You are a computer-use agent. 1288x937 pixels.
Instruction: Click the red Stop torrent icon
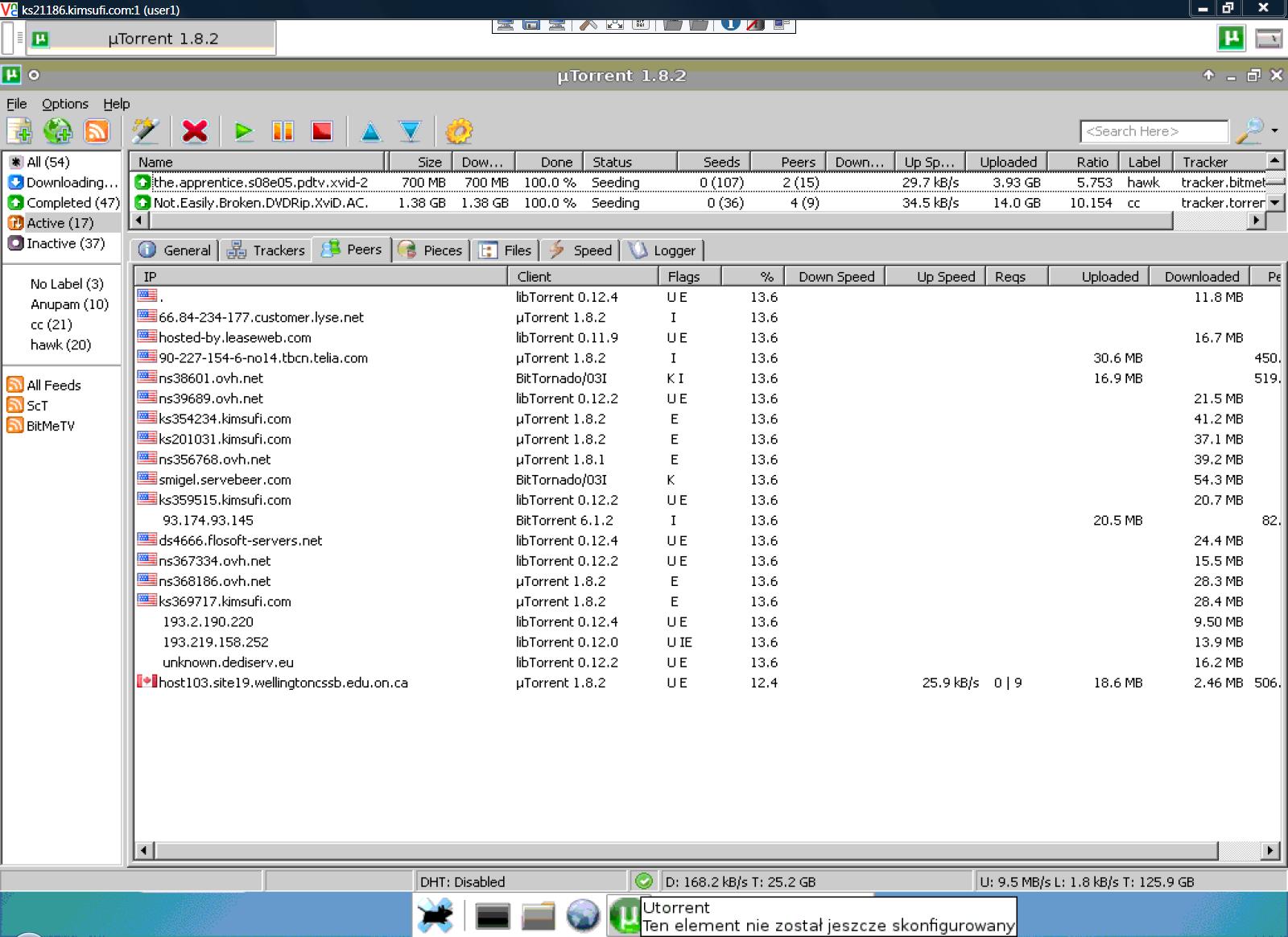pos(321,130)
